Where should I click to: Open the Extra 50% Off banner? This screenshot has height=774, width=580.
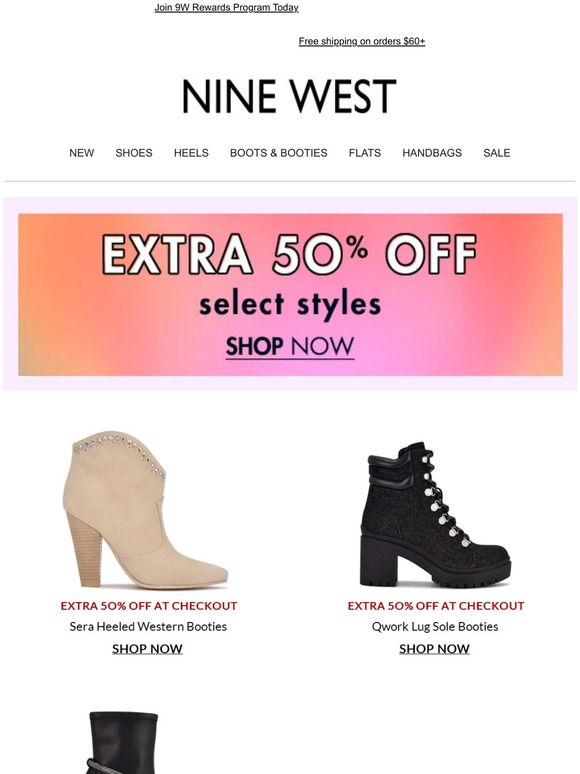point(290,294)
